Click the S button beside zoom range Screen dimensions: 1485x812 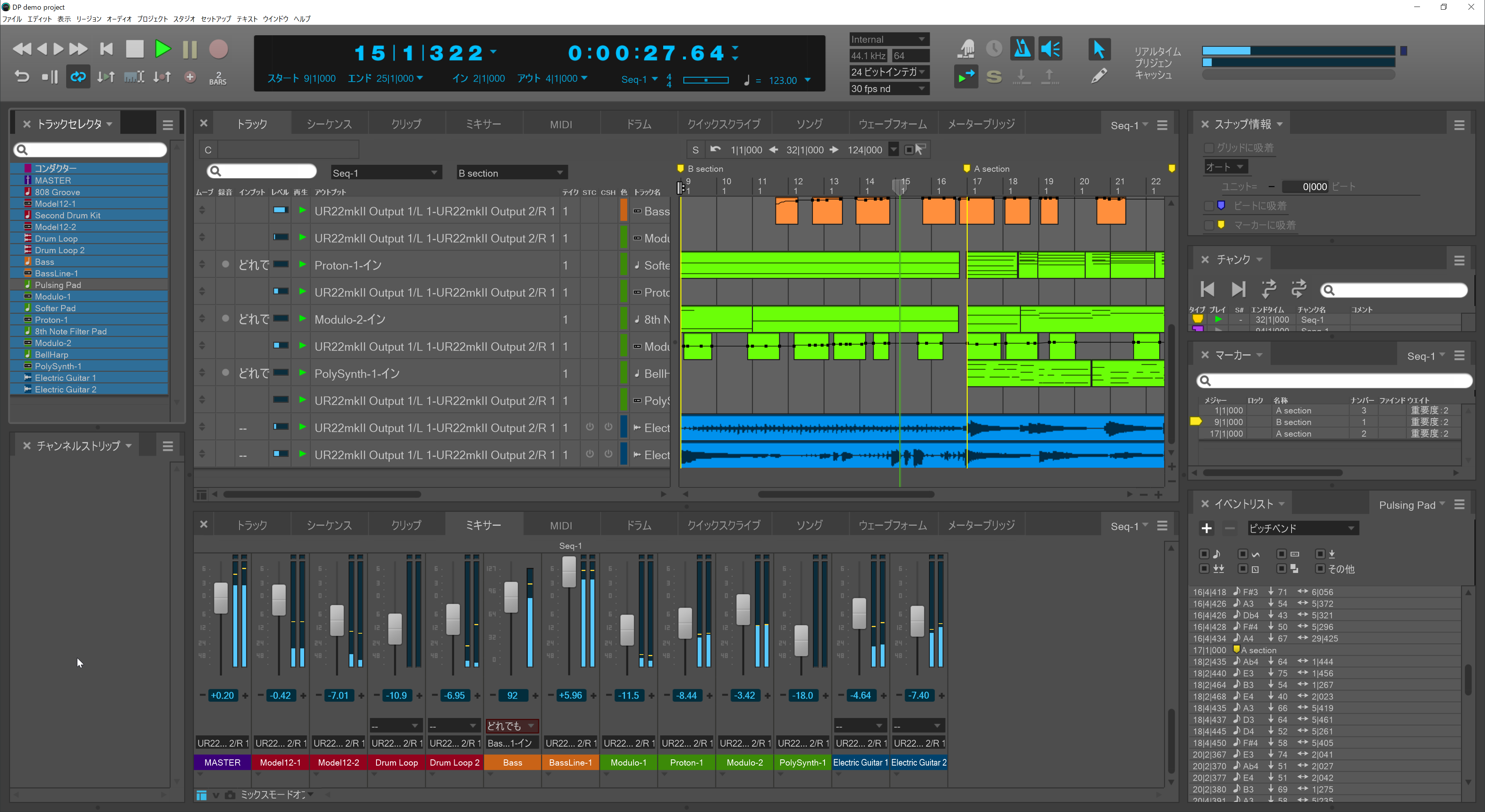[695, 150]
